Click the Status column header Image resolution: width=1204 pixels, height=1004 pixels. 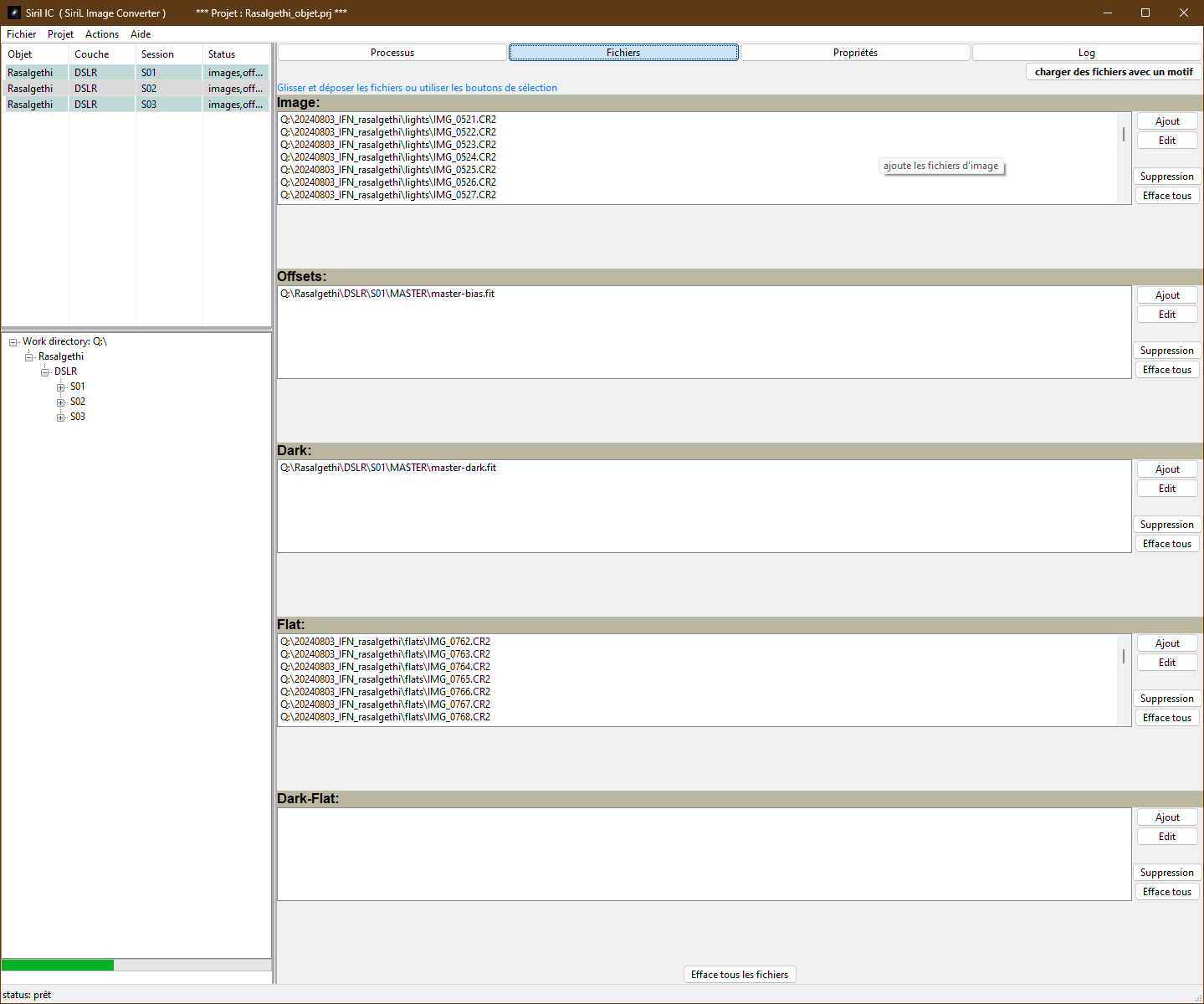click(x=237, y=54)
